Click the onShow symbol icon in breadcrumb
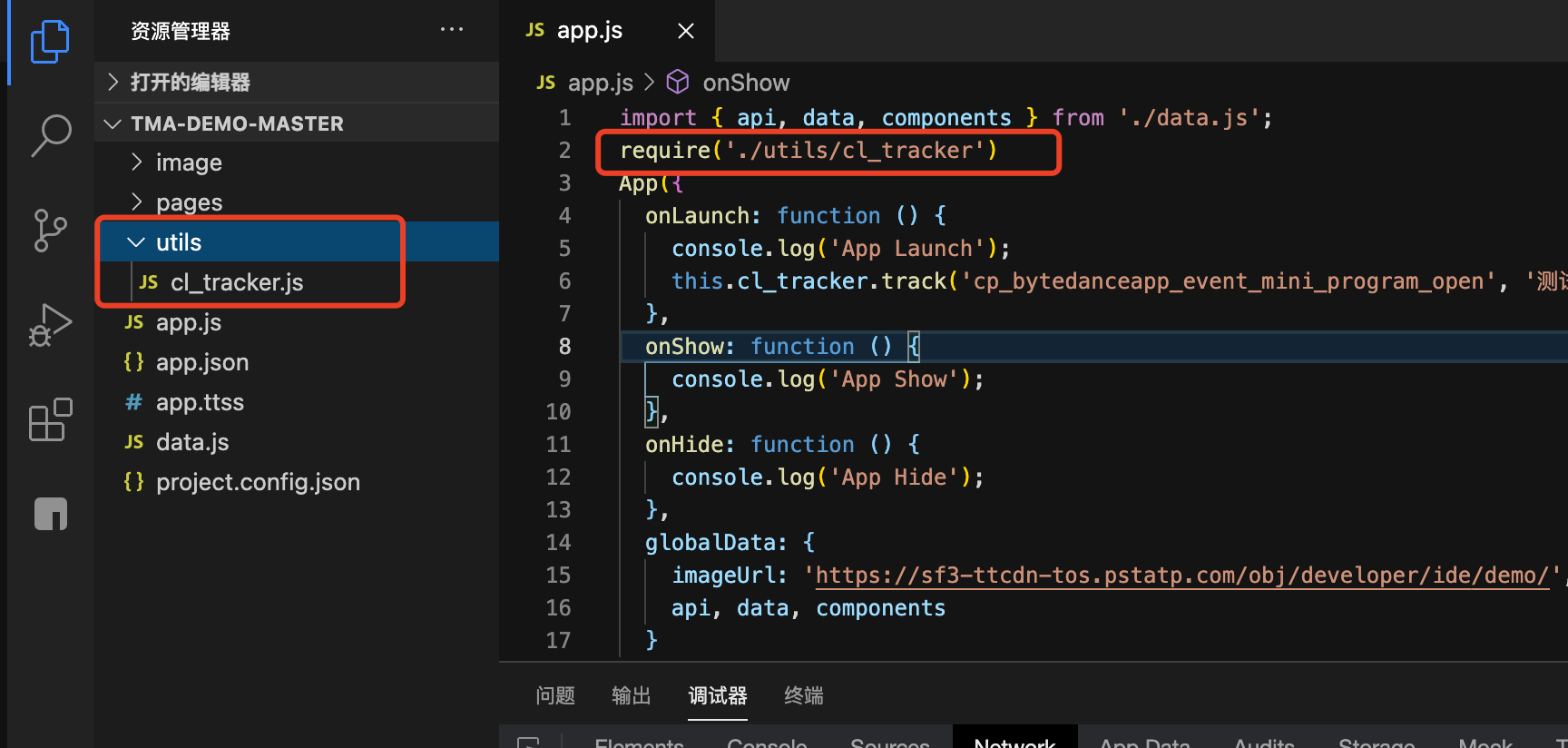 coord(678,83)
